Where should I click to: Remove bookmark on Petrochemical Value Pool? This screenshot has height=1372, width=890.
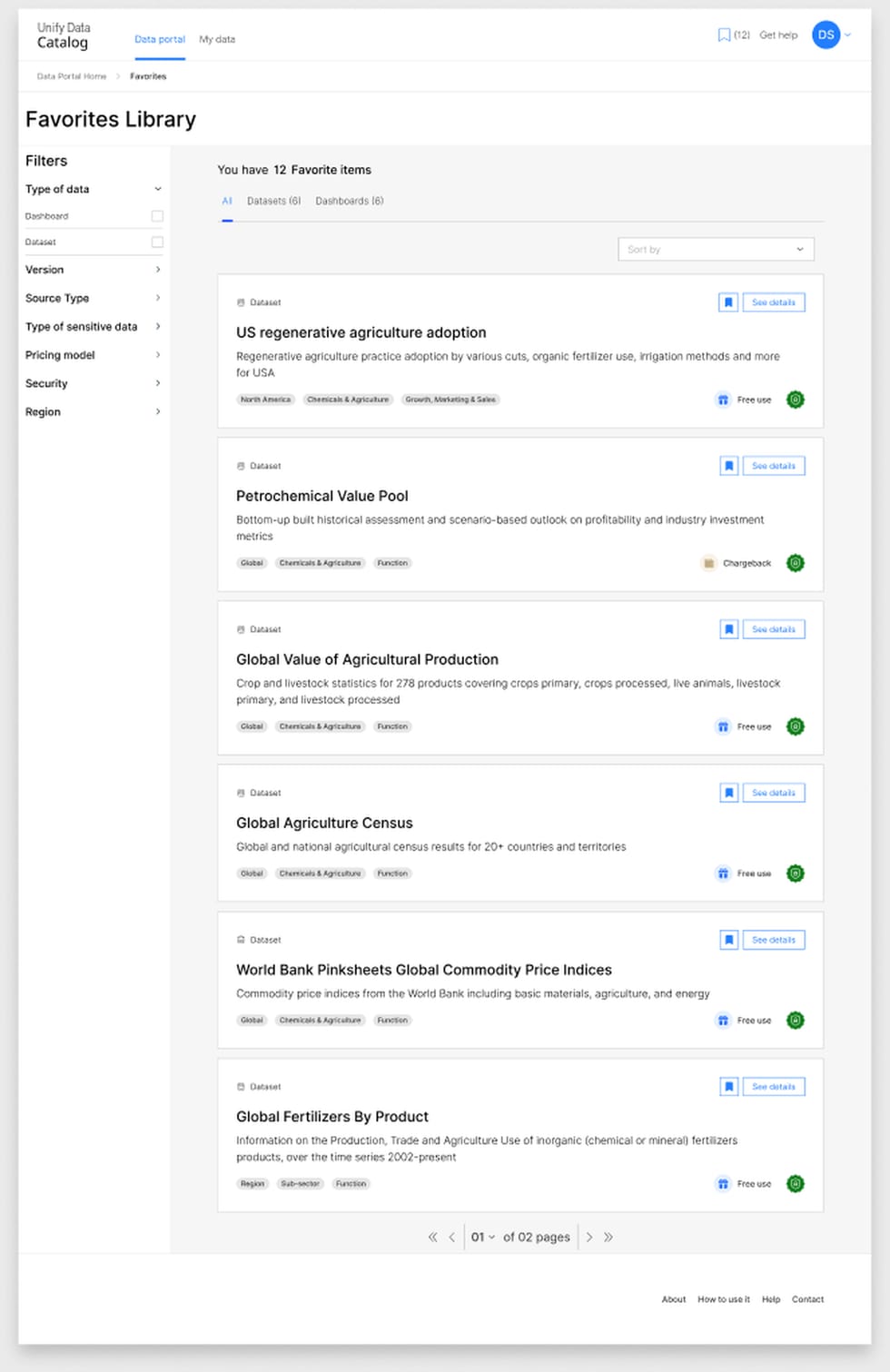(x=728, y=466)
